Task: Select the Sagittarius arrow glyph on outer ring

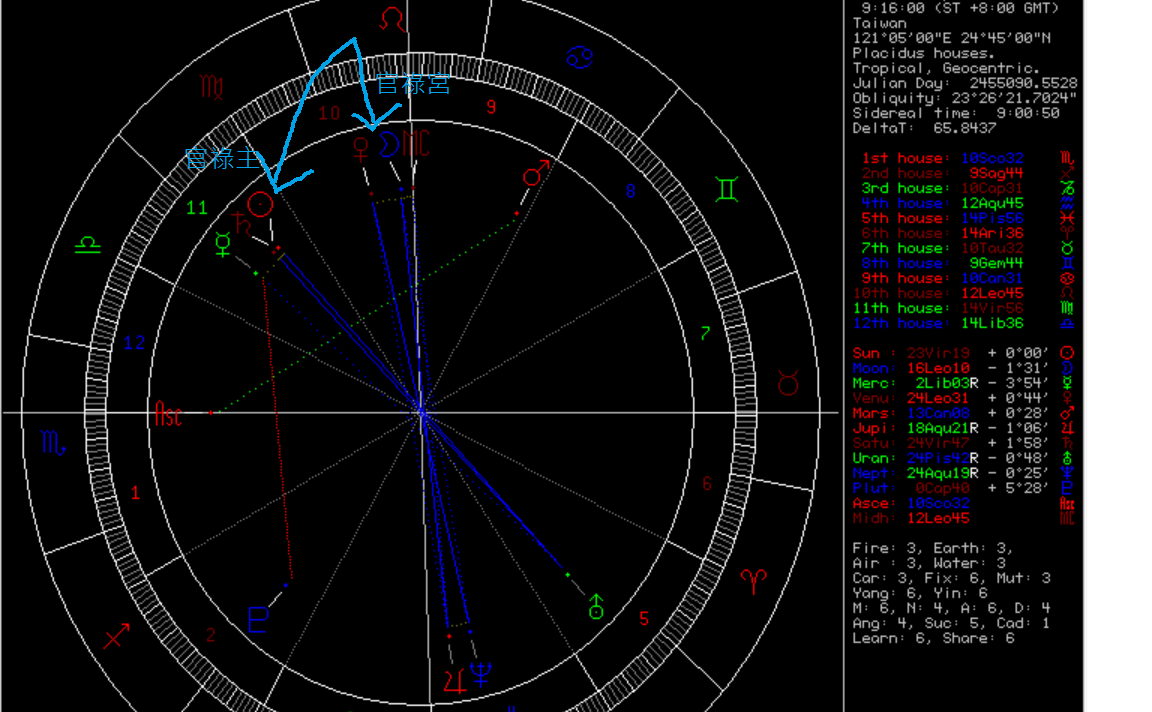Action: (x=116, y=634)
